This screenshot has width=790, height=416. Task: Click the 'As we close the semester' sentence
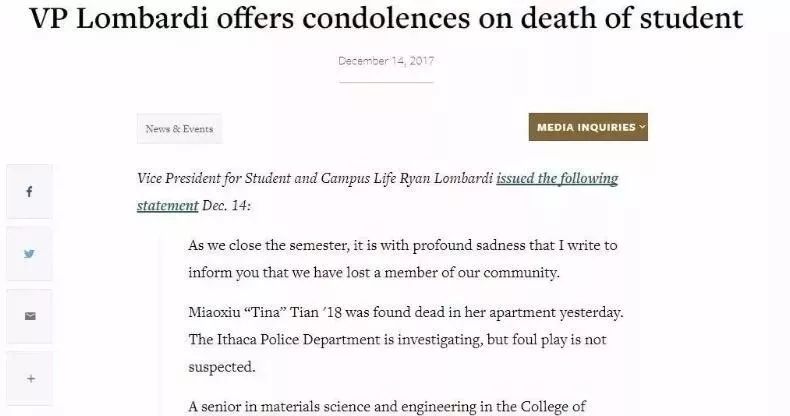(403, 246)
